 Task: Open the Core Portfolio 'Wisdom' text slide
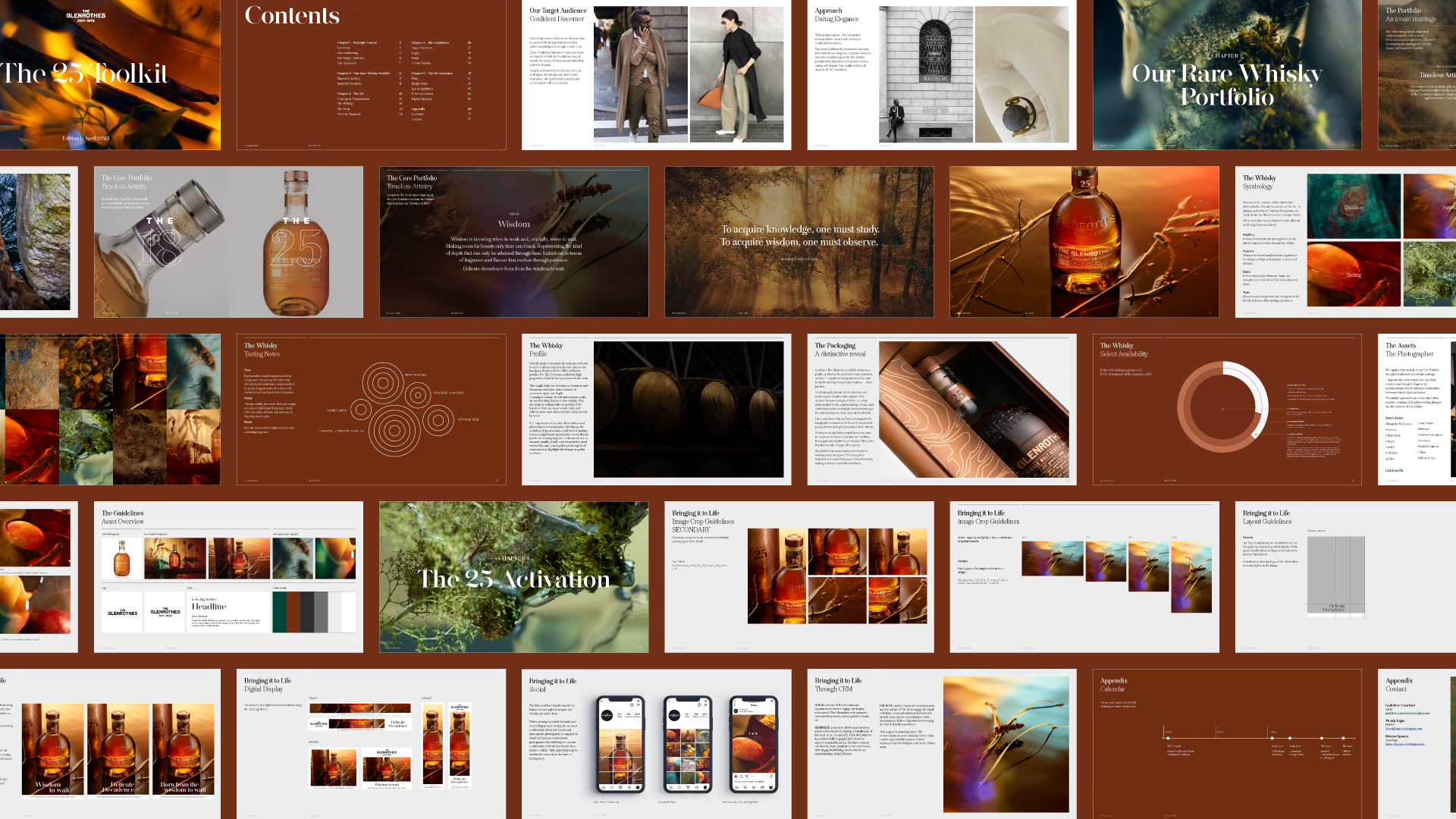(513, 242)
